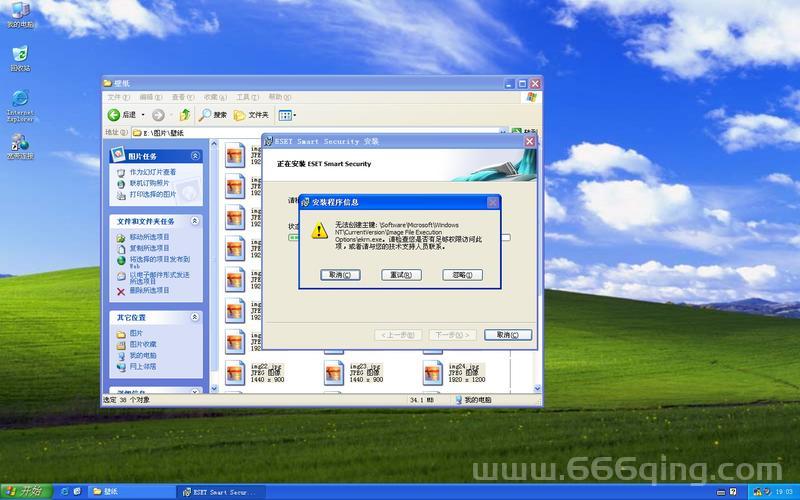The width and height of the screenshot is (800, 500).
Task: Open 图片 folder in 其它位置
Action: coord(136,333)
